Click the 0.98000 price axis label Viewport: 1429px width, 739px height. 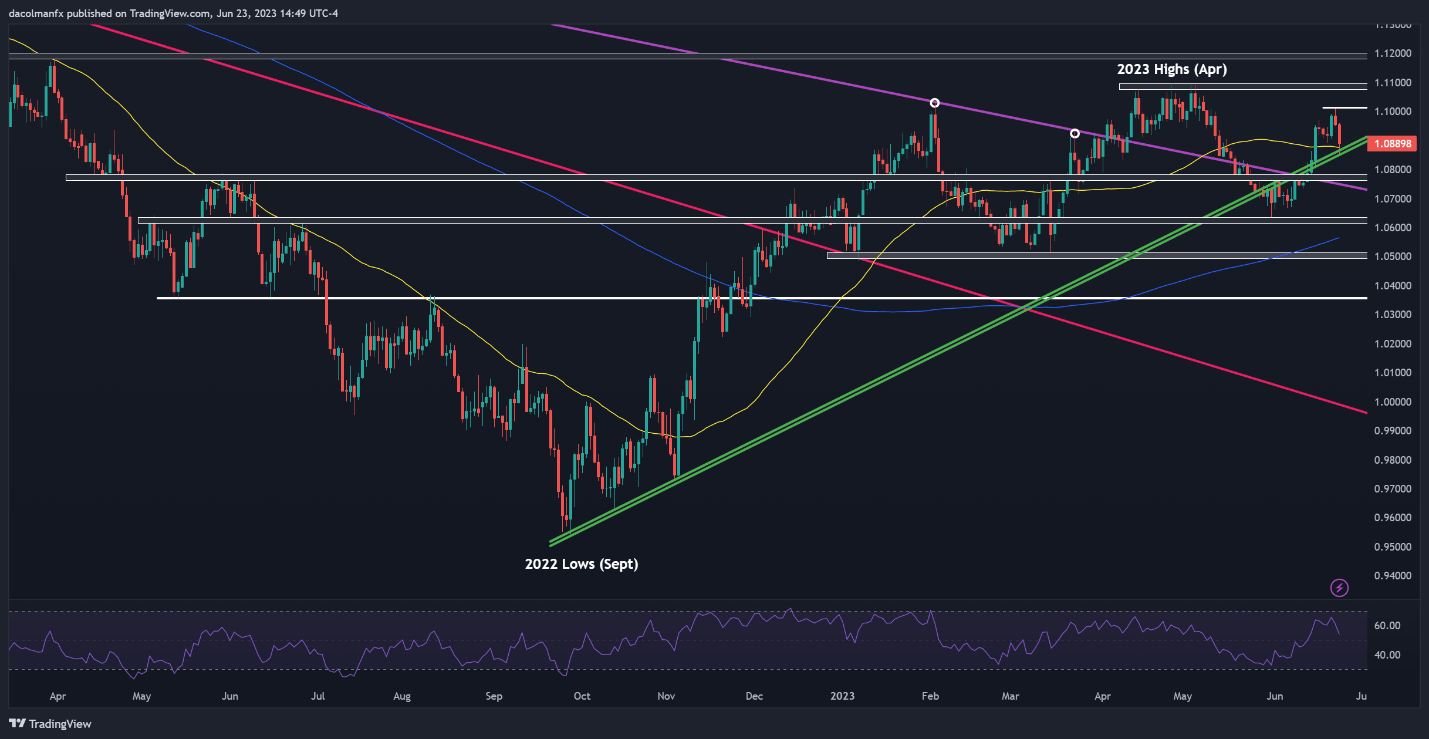click(x=1391, y=460)
